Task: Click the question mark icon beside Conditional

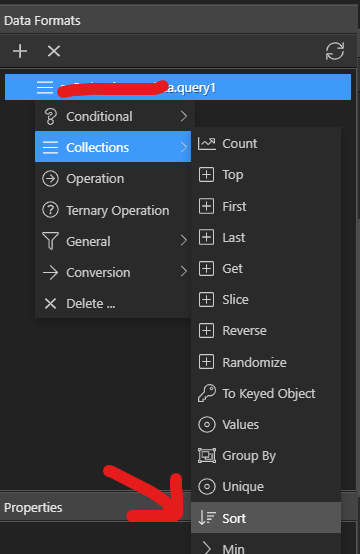Action: (x=51, y=116)
